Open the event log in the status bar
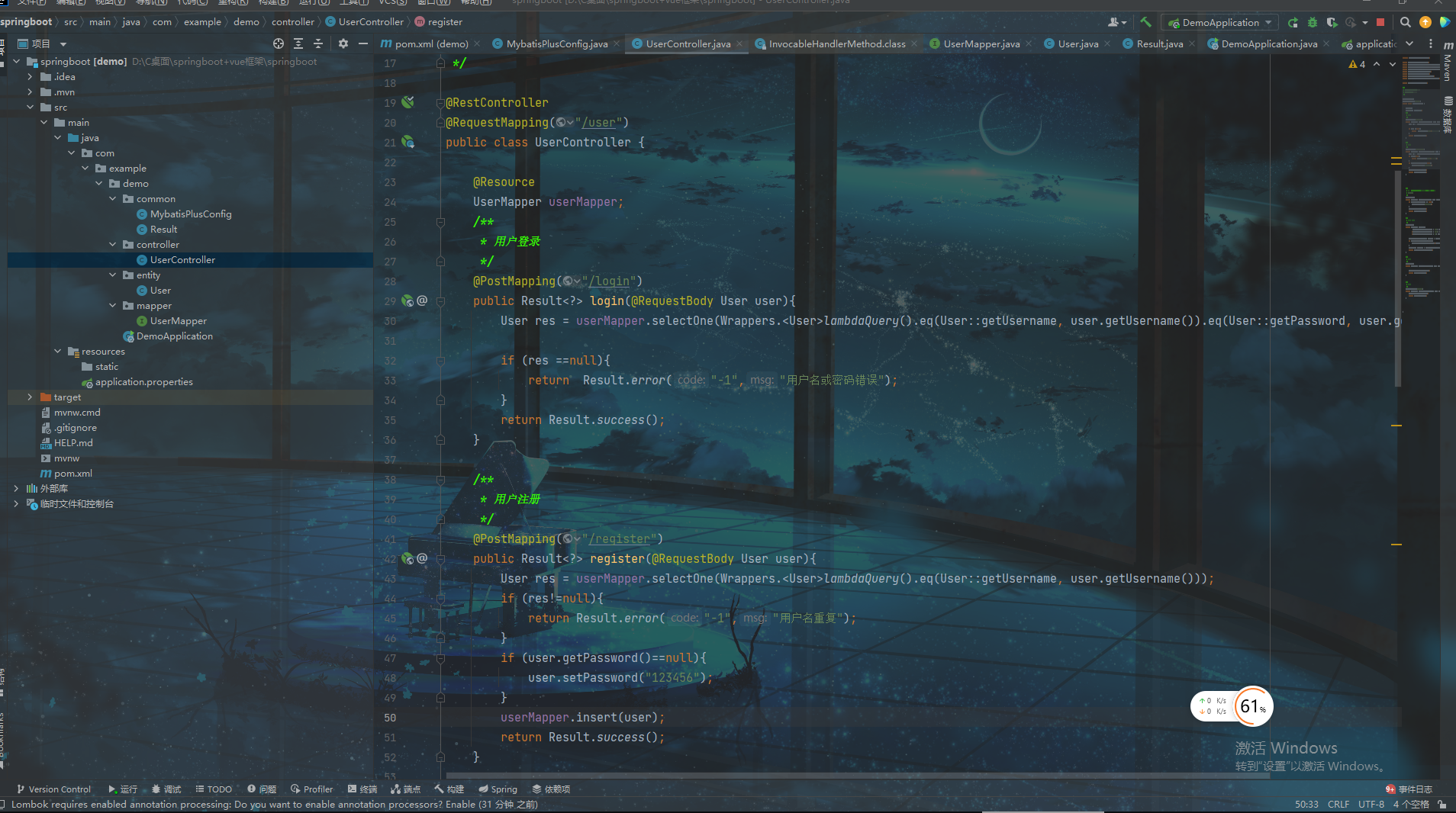The image size is (1456, 813). (x=1409, y=789)
